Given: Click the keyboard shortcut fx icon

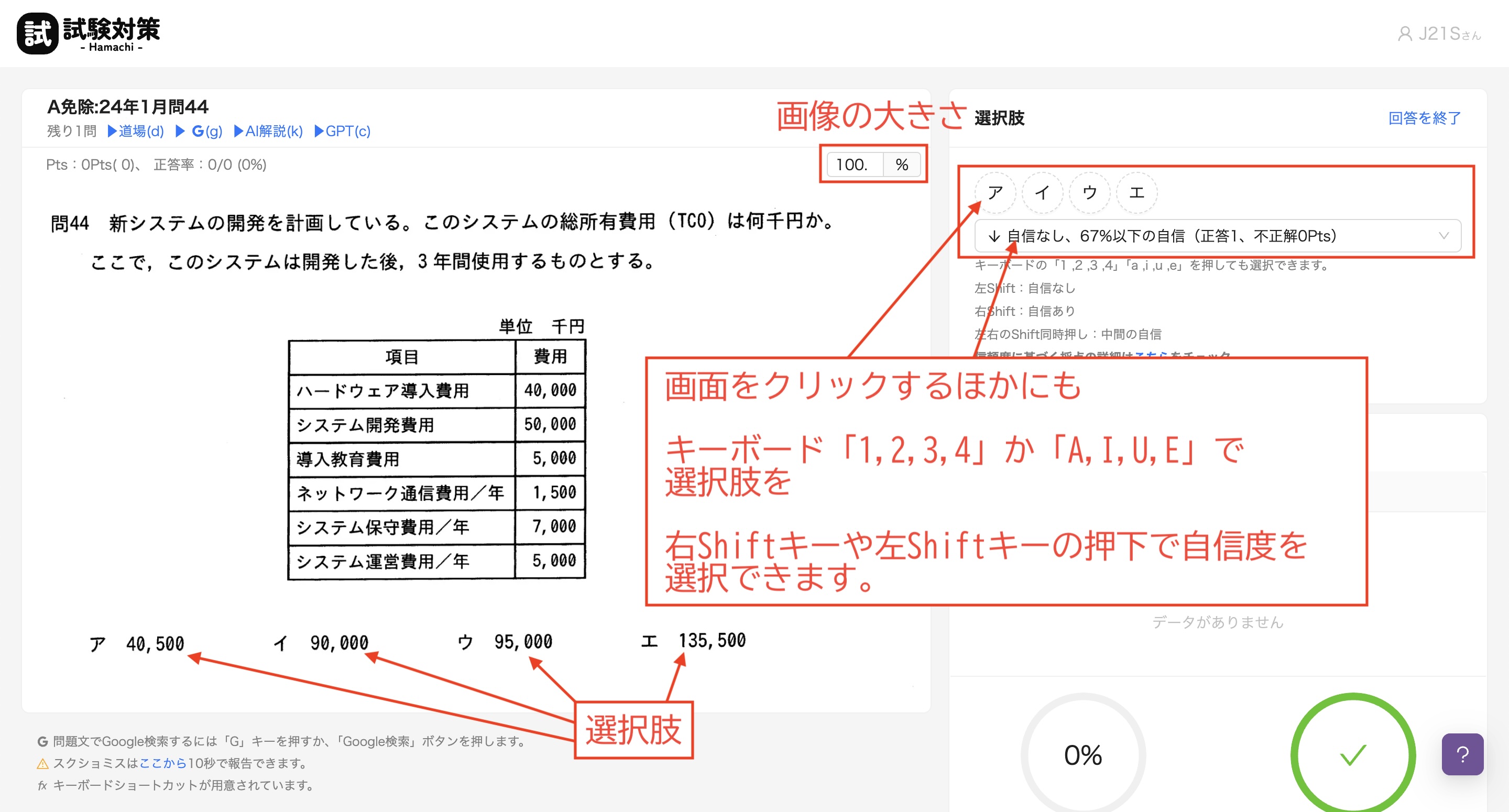Looking at the screenshot, I should [42, 786].
